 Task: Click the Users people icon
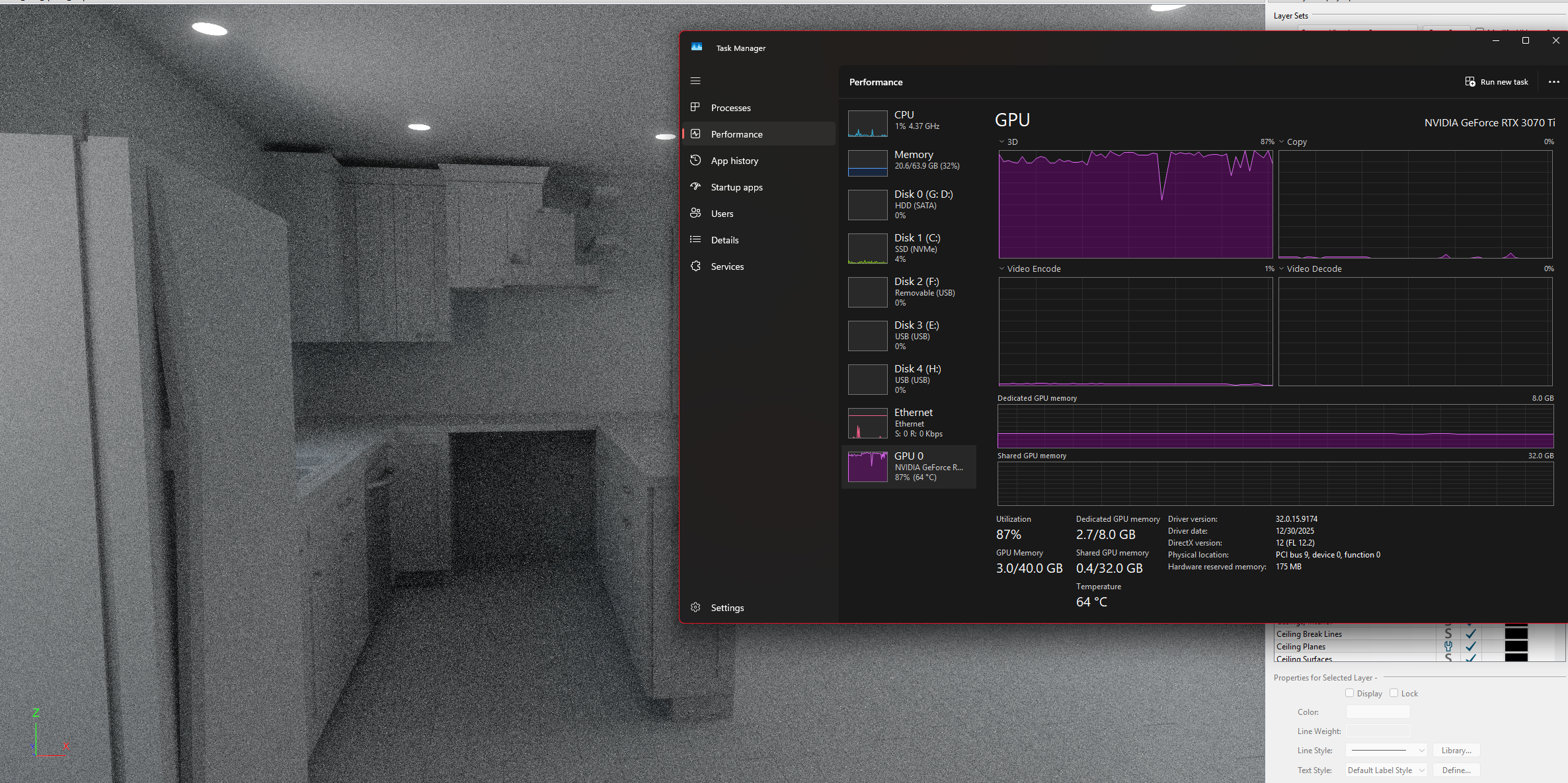pyautogui.click(x=695, y=213)
